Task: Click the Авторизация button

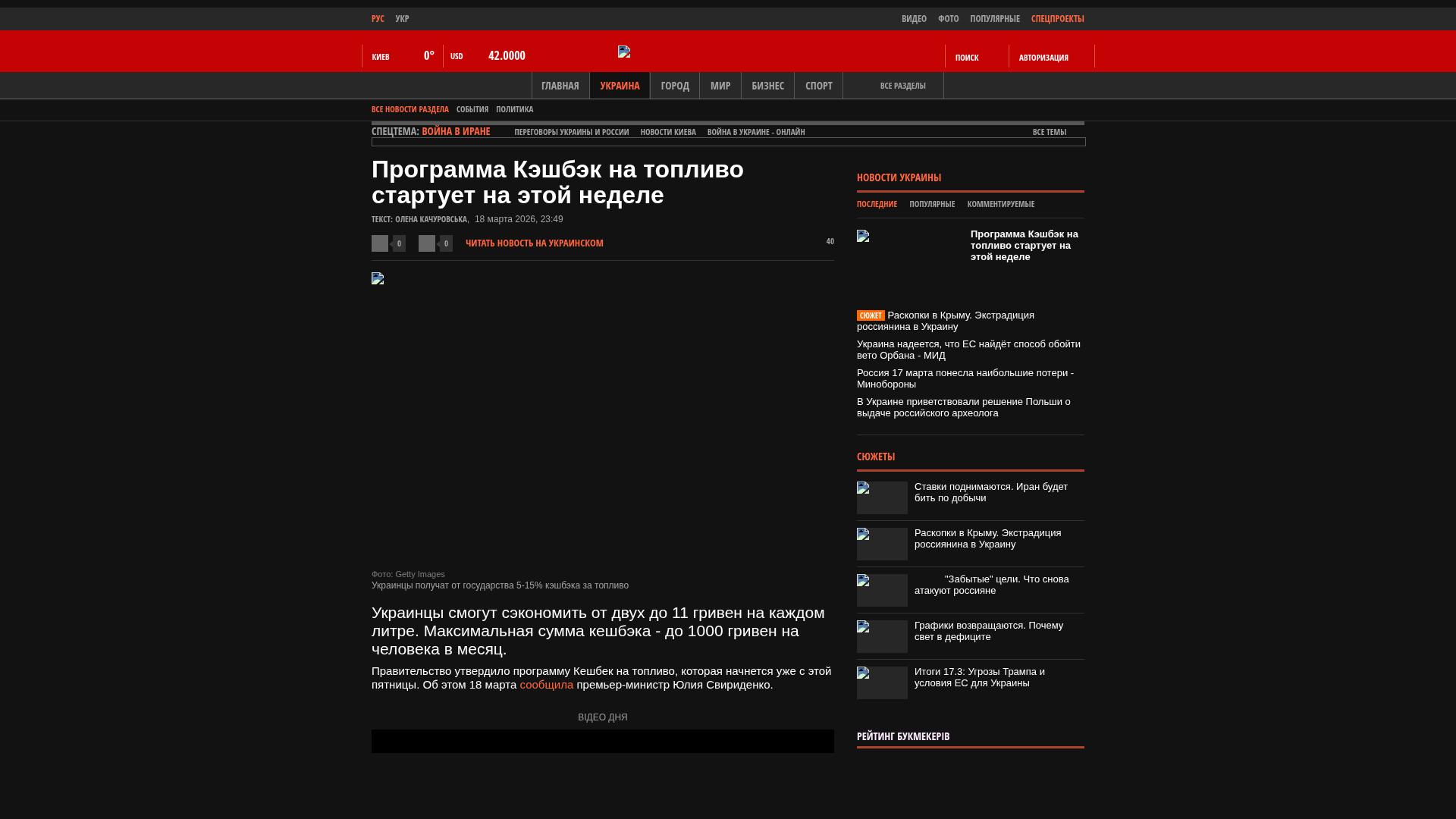Action: 1043,58
